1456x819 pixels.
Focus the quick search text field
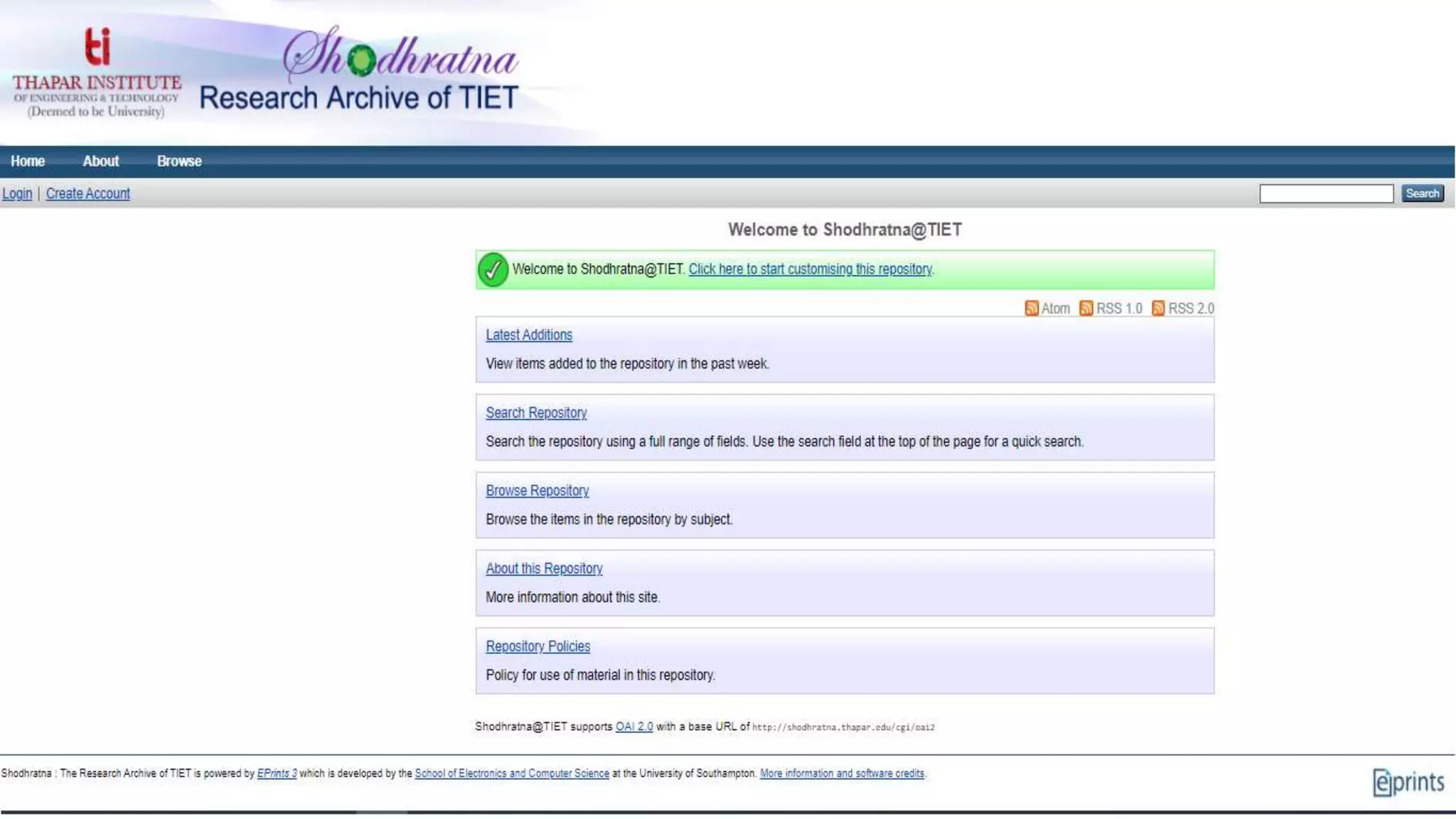click(1326, 193)
